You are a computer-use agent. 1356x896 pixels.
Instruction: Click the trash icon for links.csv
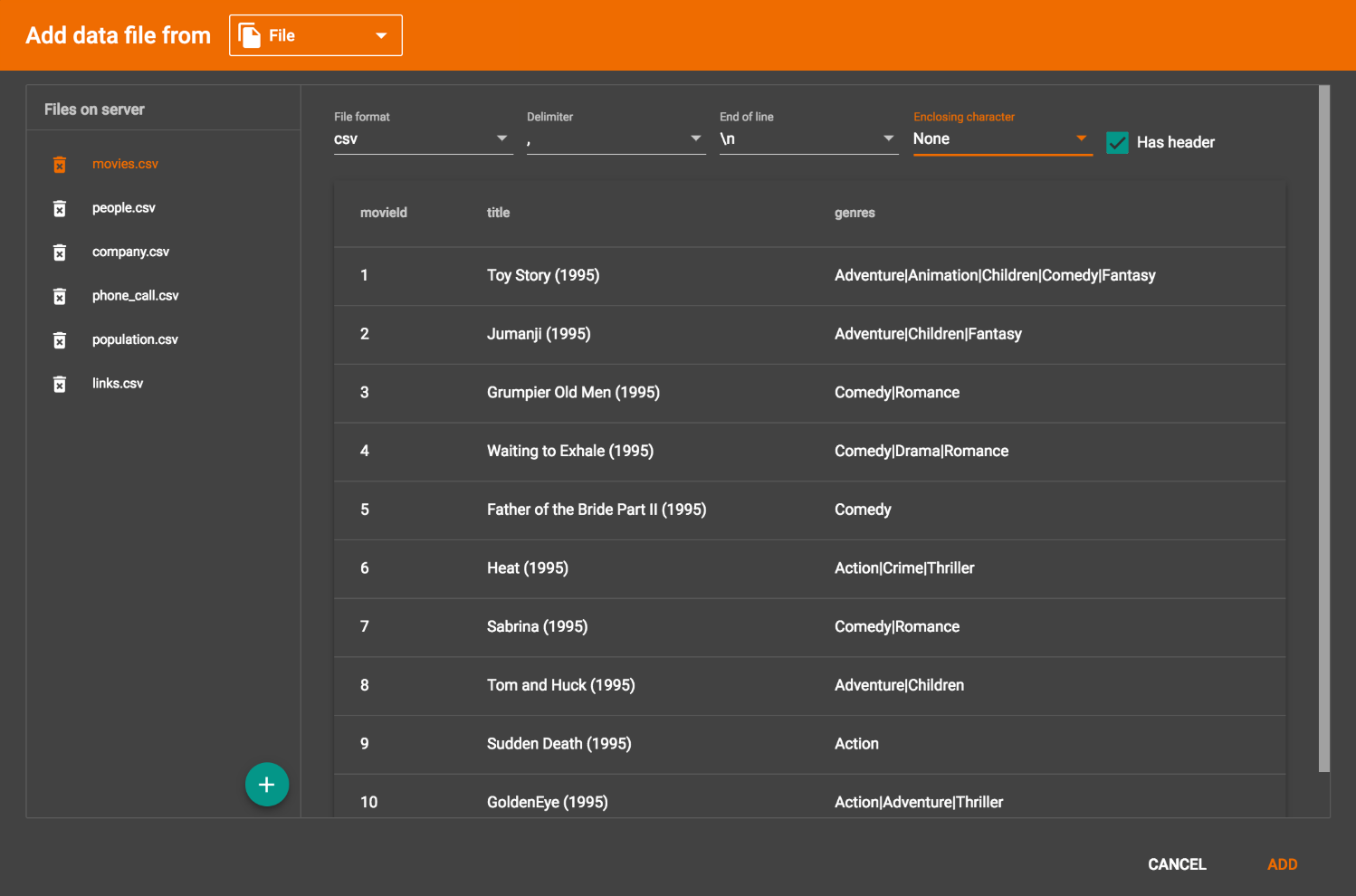point(60,385)
